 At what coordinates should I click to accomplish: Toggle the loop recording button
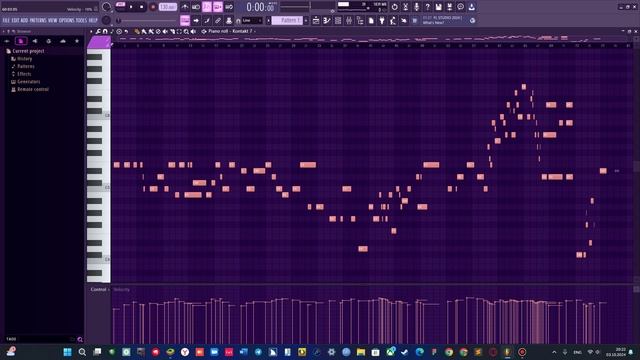coord(229,7)
